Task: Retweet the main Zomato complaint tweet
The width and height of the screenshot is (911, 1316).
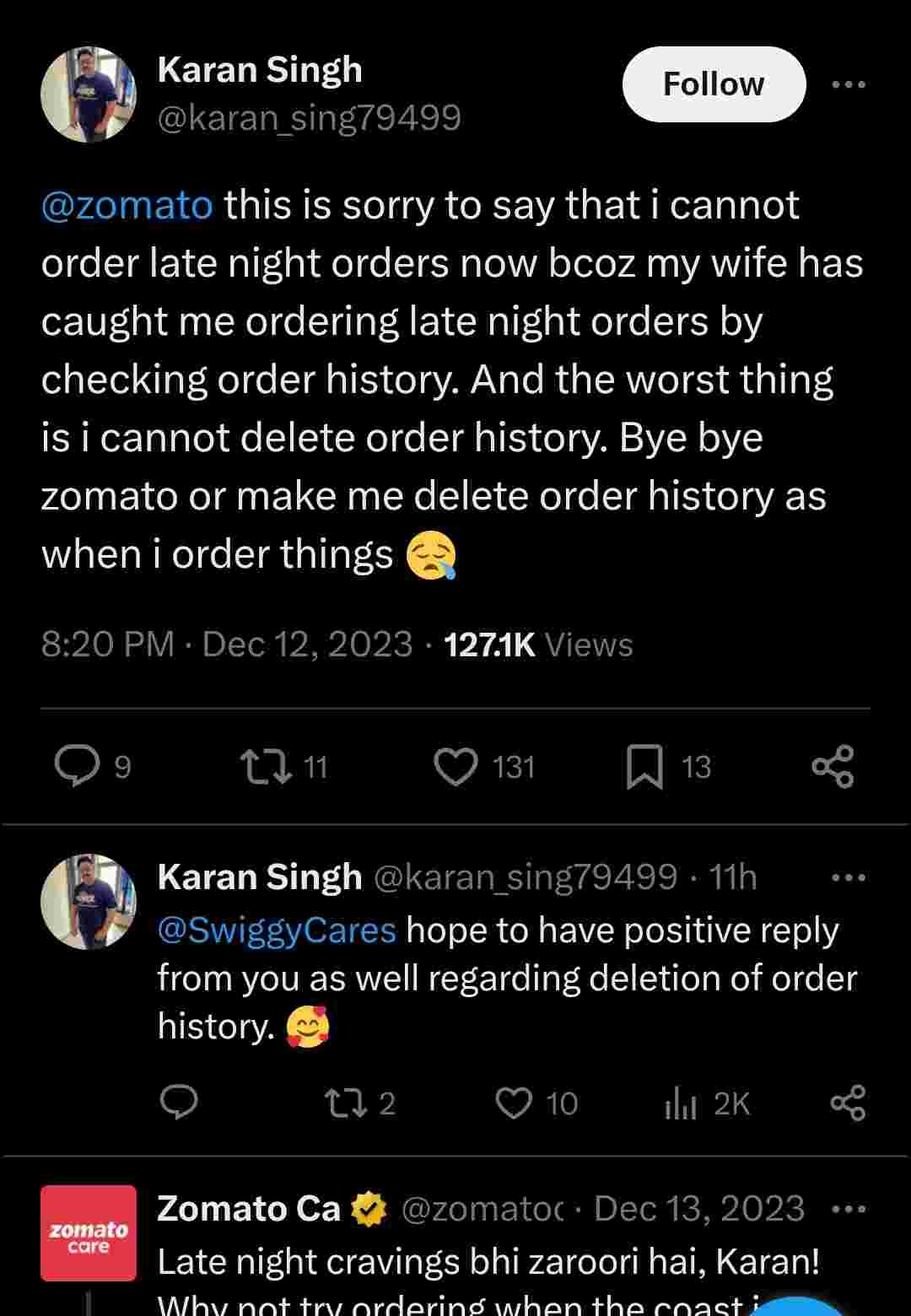Action: (x=266, y=766)
